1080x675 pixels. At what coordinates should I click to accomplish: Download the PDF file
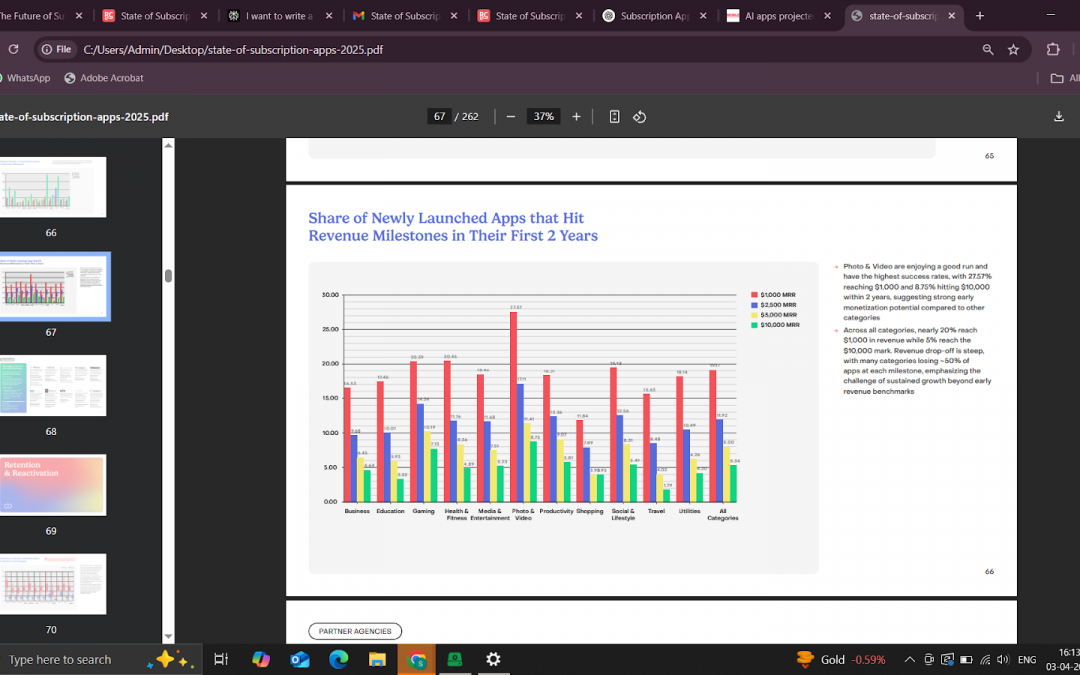click(x=1059, y=116)
